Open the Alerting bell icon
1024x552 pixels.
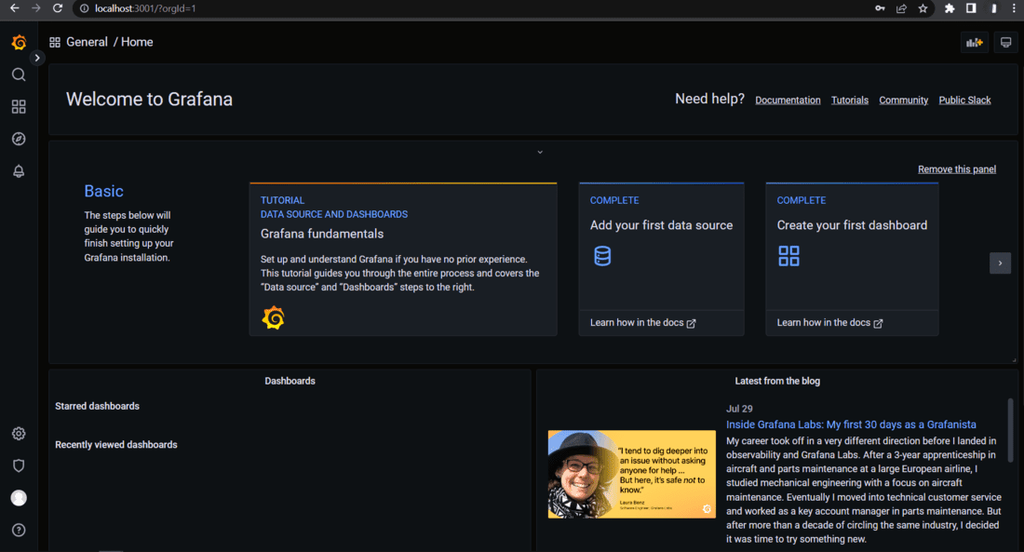(19, 171)
